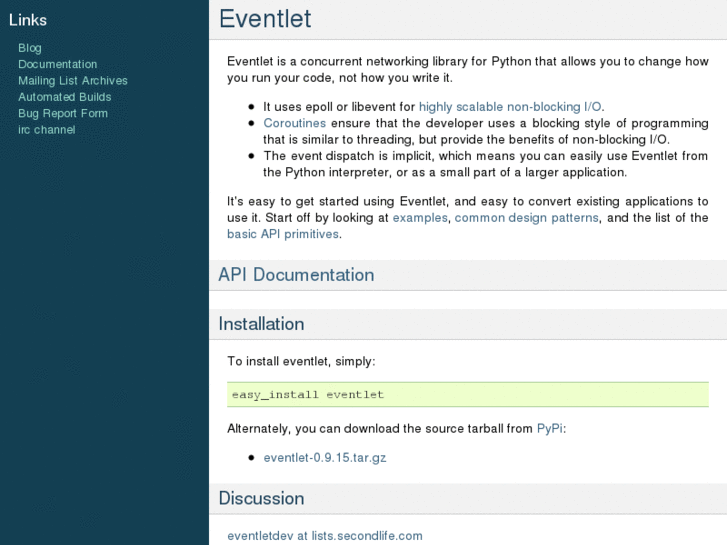Download eventlet-0.9.15.tar.gz tarball
The image size is (727, 545).
(x=325, y=457)
